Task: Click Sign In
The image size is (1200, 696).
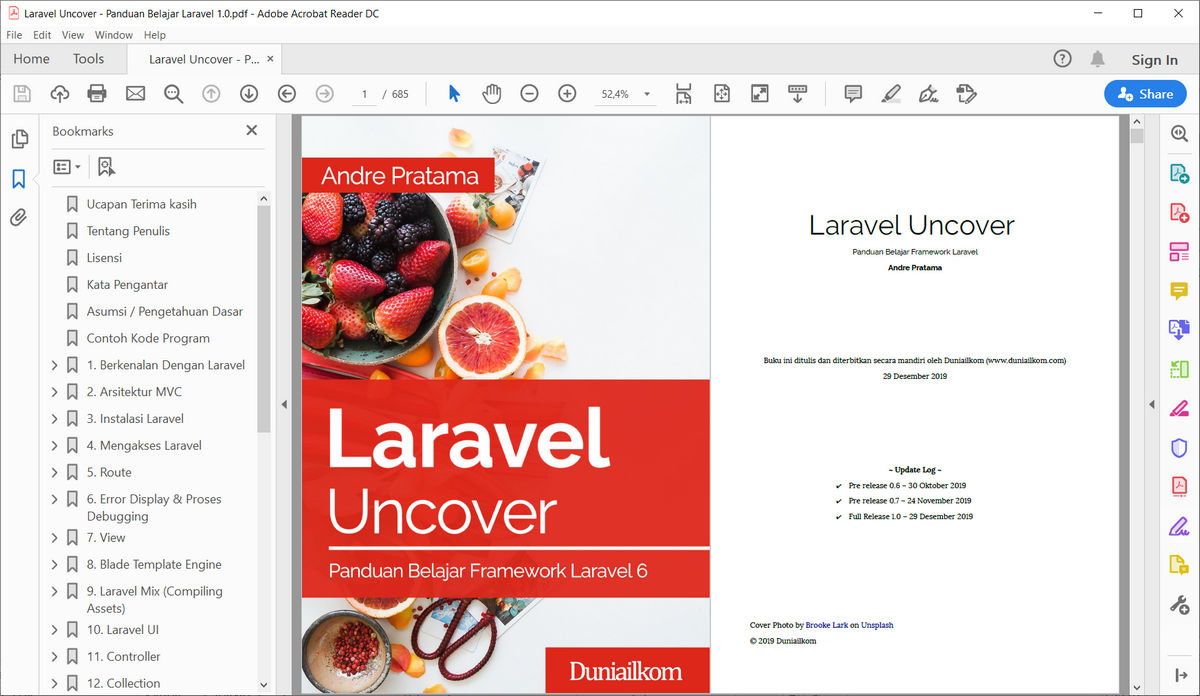Action: point(1154,60)
